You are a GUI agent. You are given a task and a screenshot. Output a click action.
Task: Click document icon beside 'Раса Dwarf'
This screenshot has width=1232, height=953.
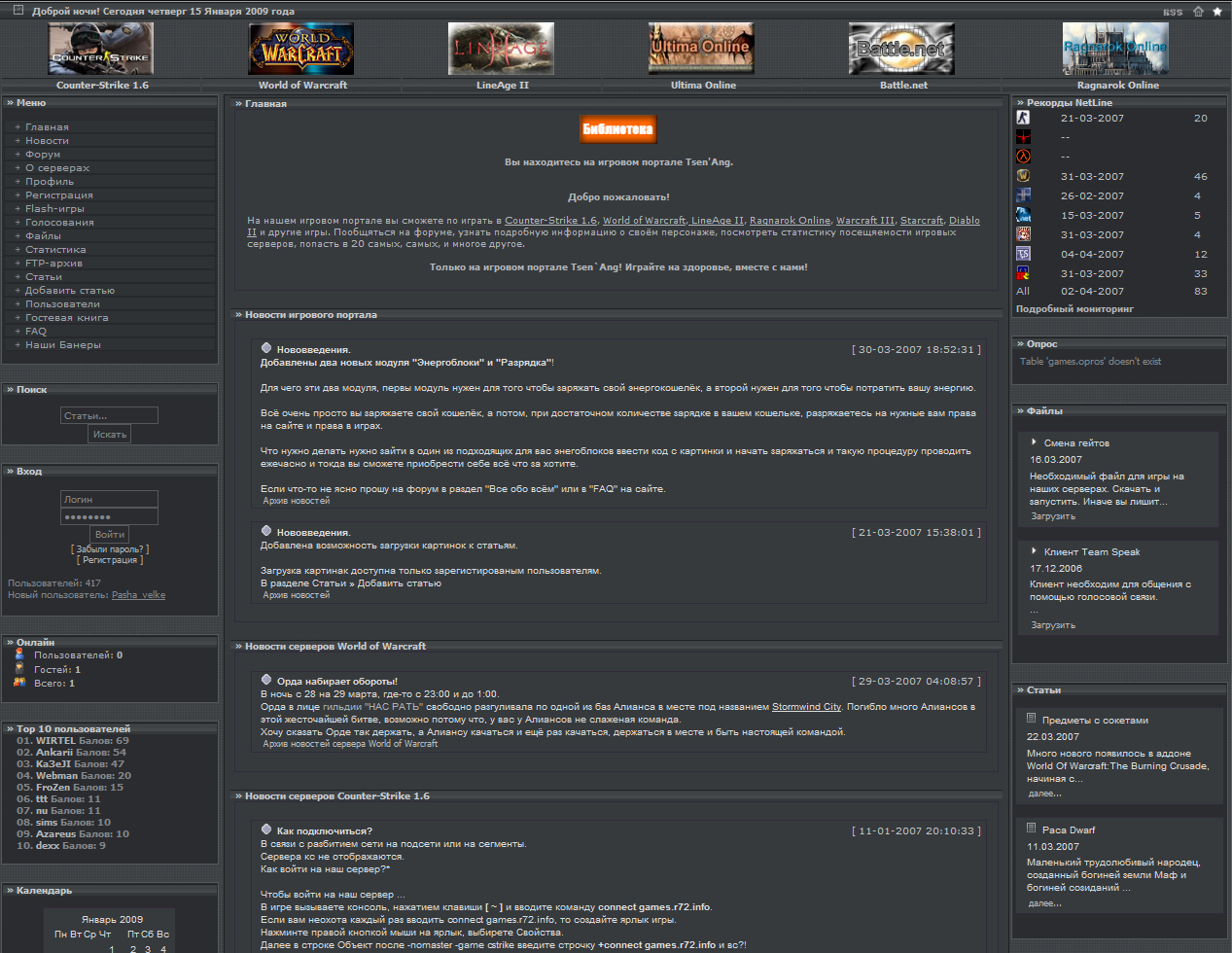(1032, 829)
